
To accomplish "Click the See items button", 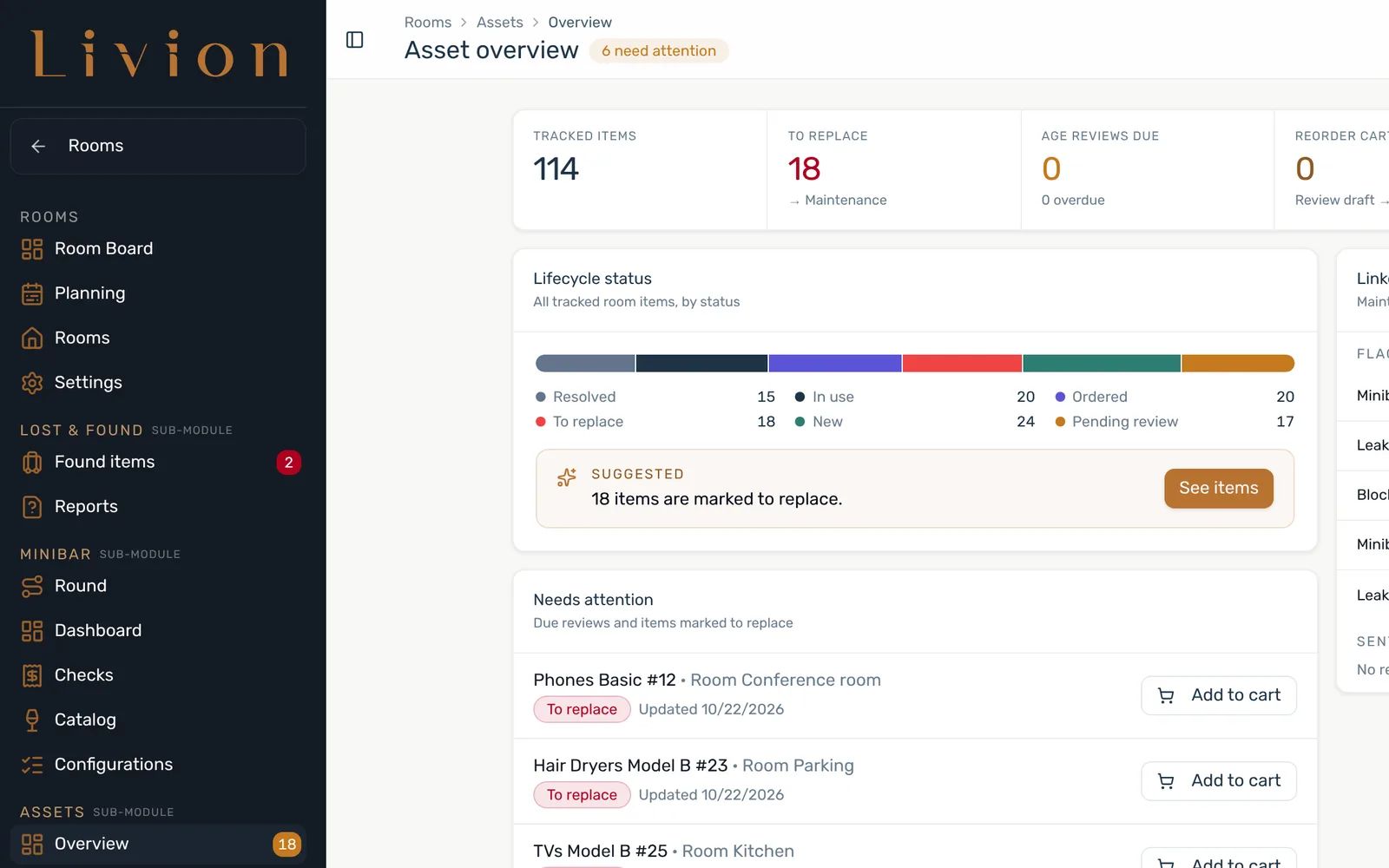I will (1218, 489).
